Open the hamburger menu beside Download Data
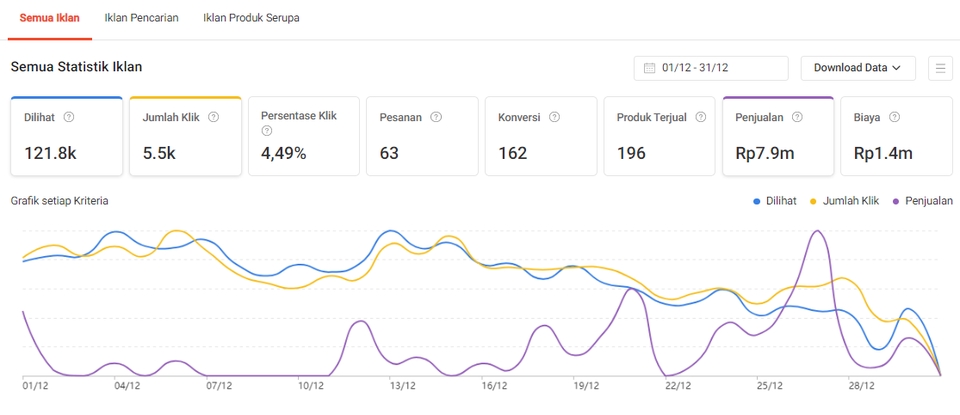Screen dimensions: 960x415 pos(940,68)
